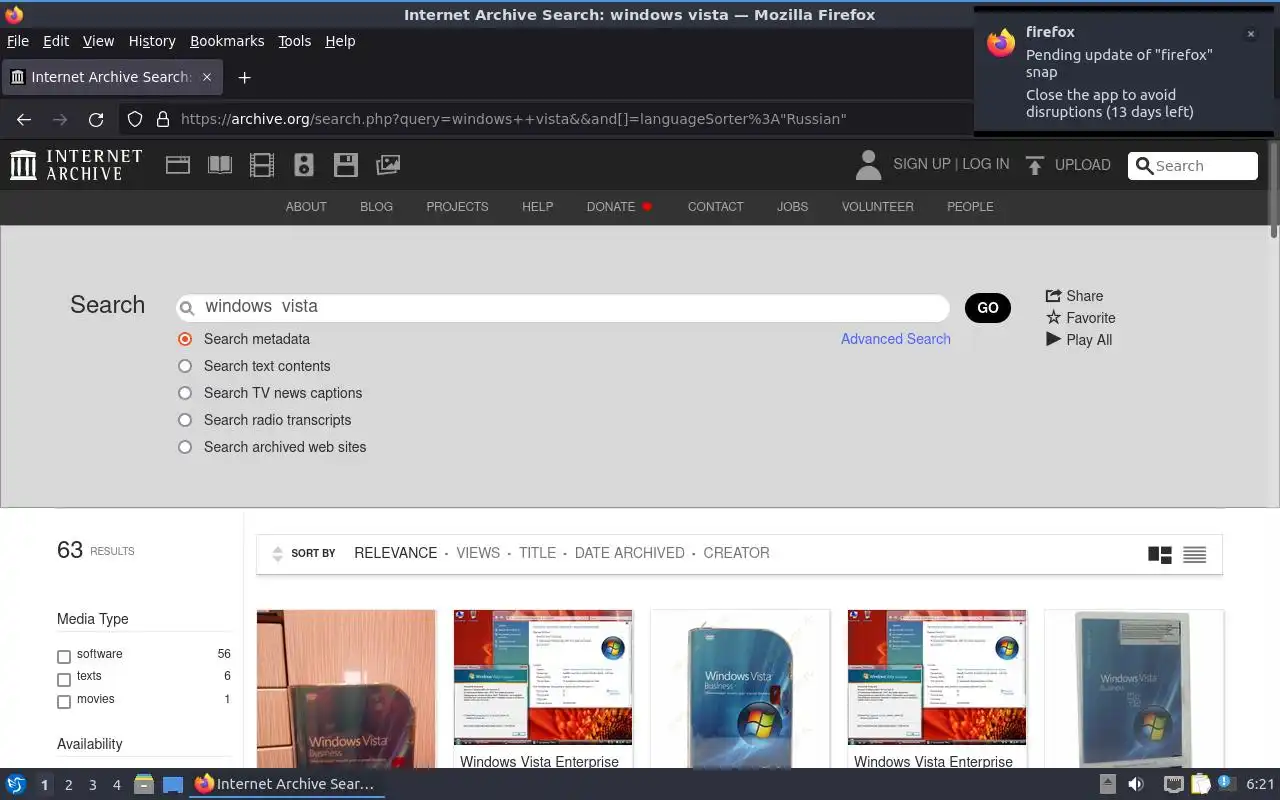Image resolution: width=1280 pixels, height=800 pixels.
Task: Open the Web (Wayback) media icon
Action: click(x=178, y=165)
